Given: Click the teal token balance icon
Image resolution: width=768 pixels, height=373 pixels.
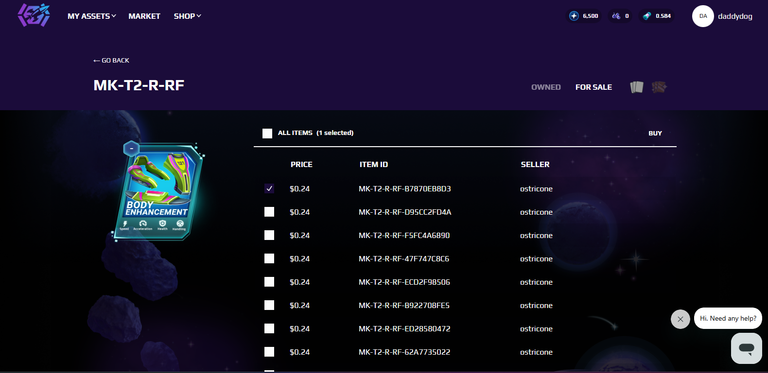Looking at the screenshot, I should click(x=647, y=16).
